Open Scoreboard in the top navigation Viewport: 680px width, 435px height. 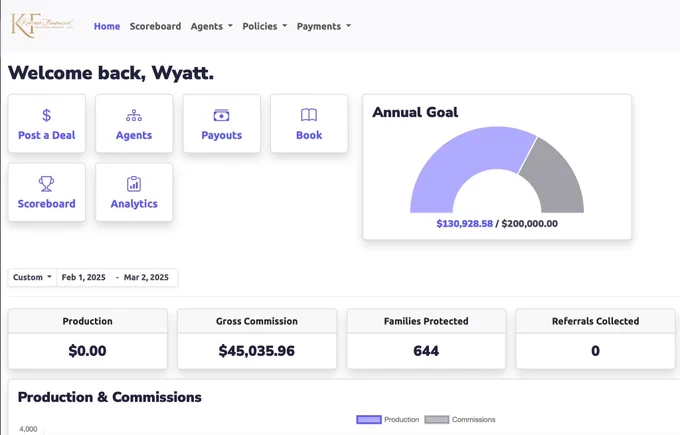tap(155, 26)
